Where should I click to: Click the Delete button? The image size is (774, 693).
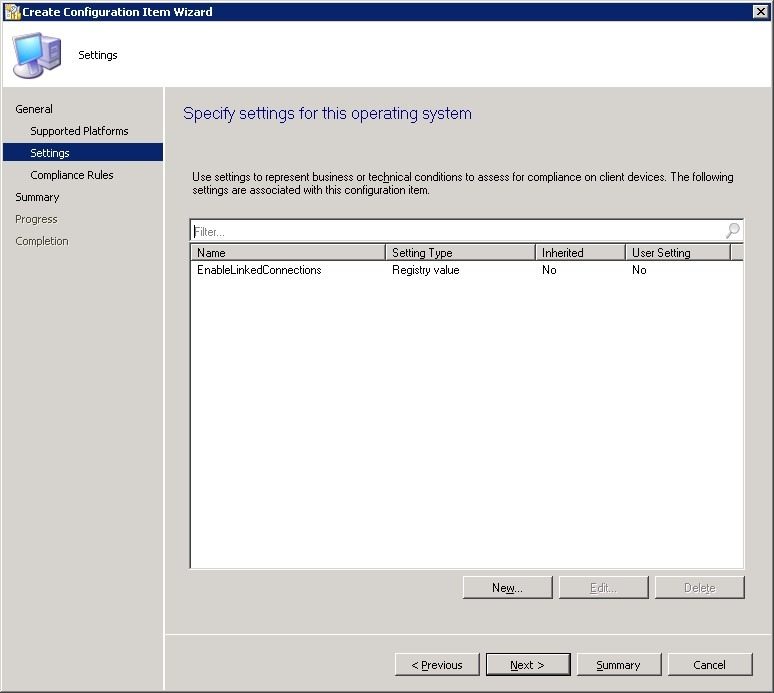[699, 587]
